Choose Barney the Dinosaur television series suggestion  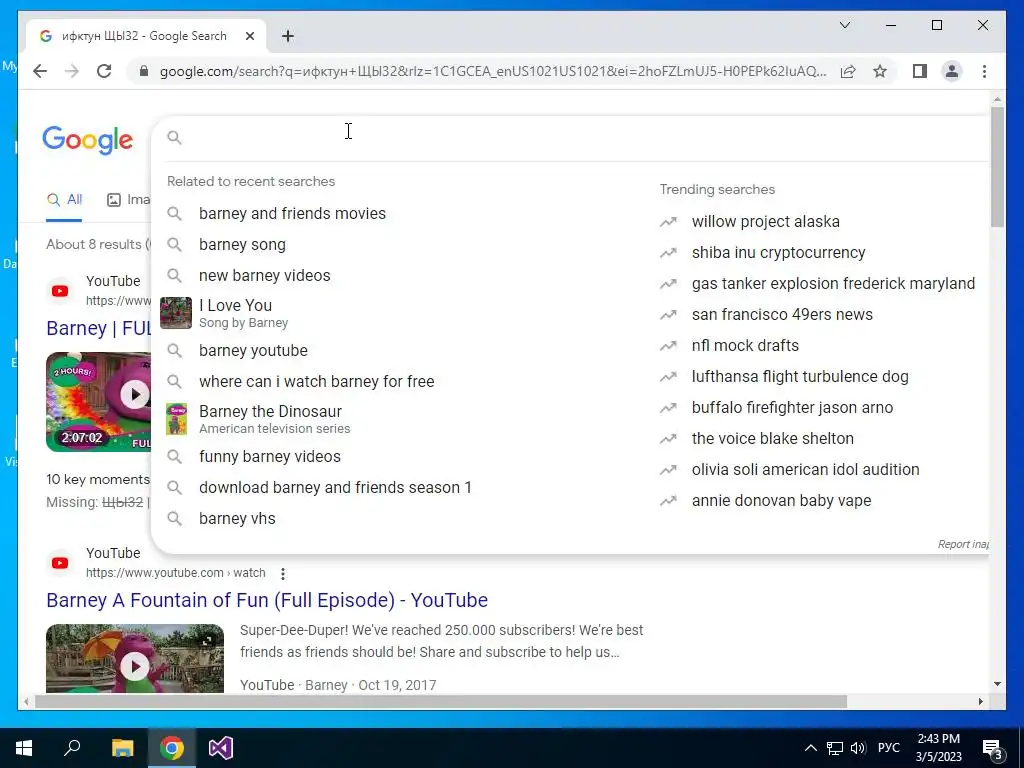pos(274,419)
